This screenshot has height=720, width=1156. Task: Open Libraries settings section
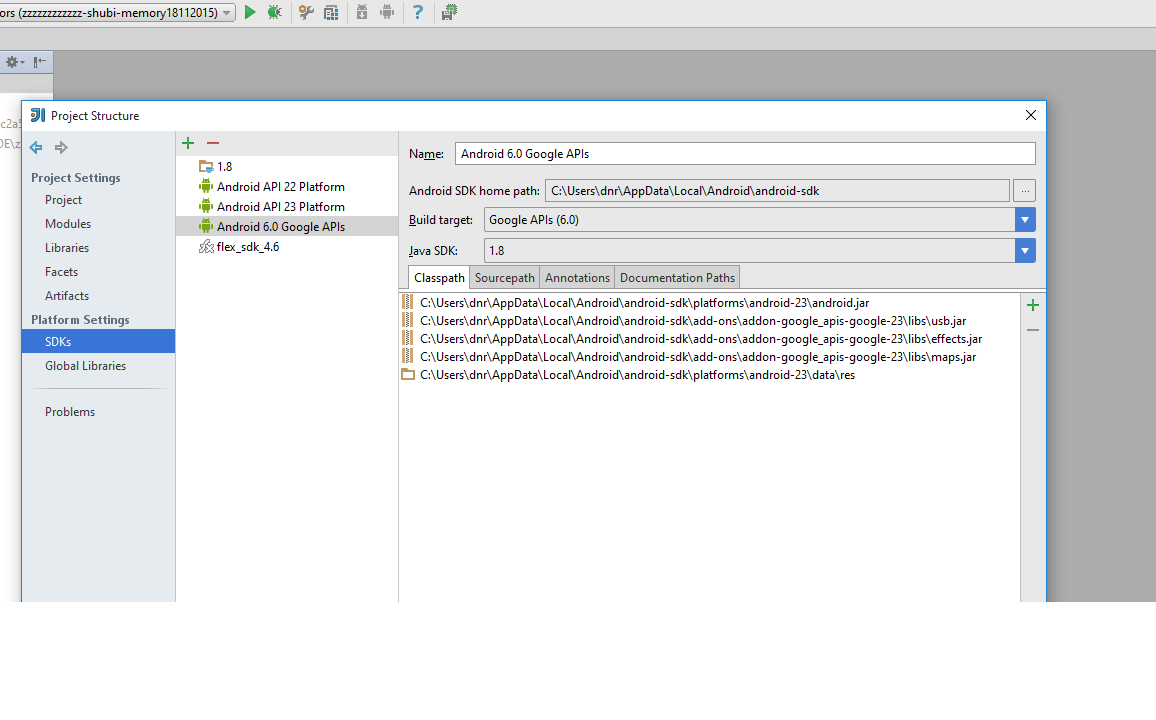point(66,248)
